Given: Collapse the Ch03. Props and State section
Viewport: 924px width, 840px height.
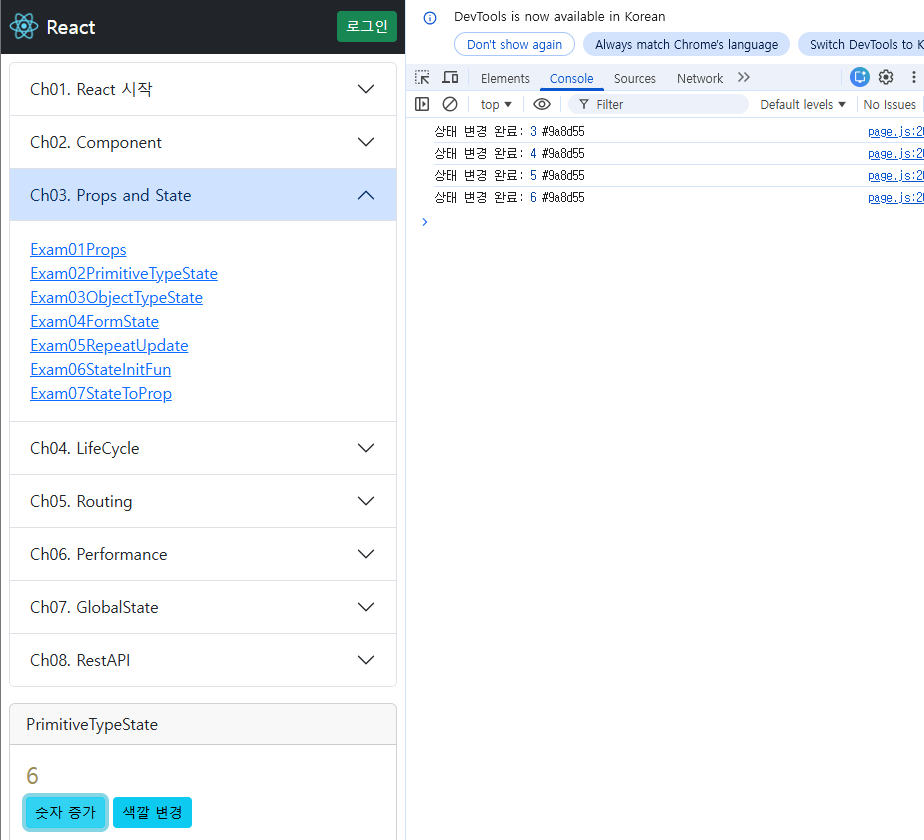Looking at the screenshot, I should pos(203,195).
